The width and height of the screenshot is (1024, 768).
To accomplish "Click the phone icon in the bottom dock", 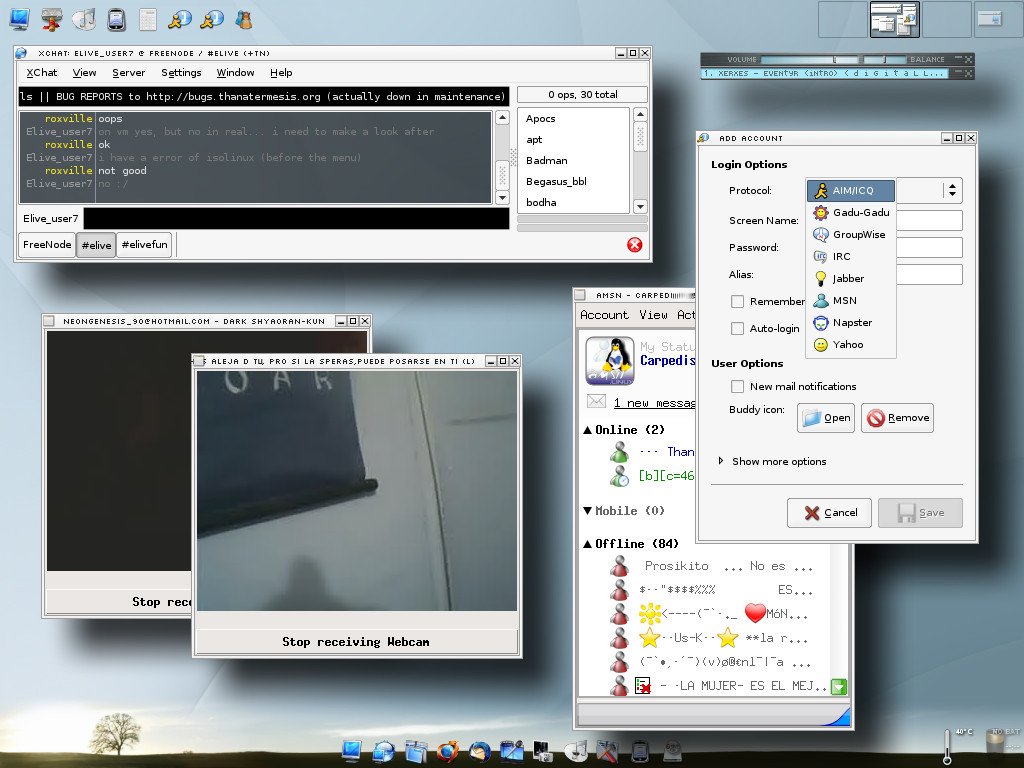I will click(639, 751).
